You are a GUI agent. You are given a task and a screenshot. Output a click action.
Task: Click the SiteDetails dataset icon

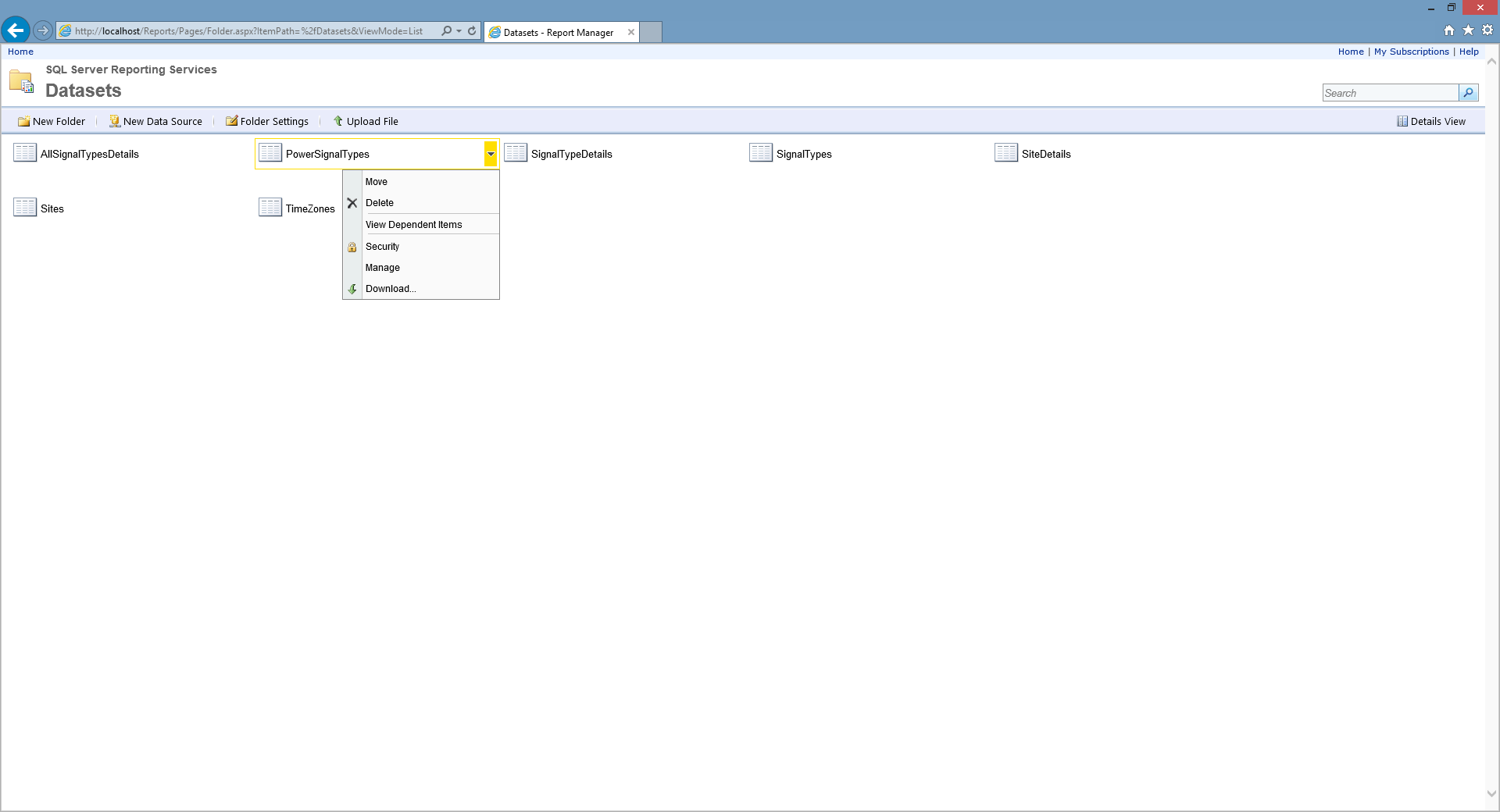pyautogui.click(x=1006, y=153)
